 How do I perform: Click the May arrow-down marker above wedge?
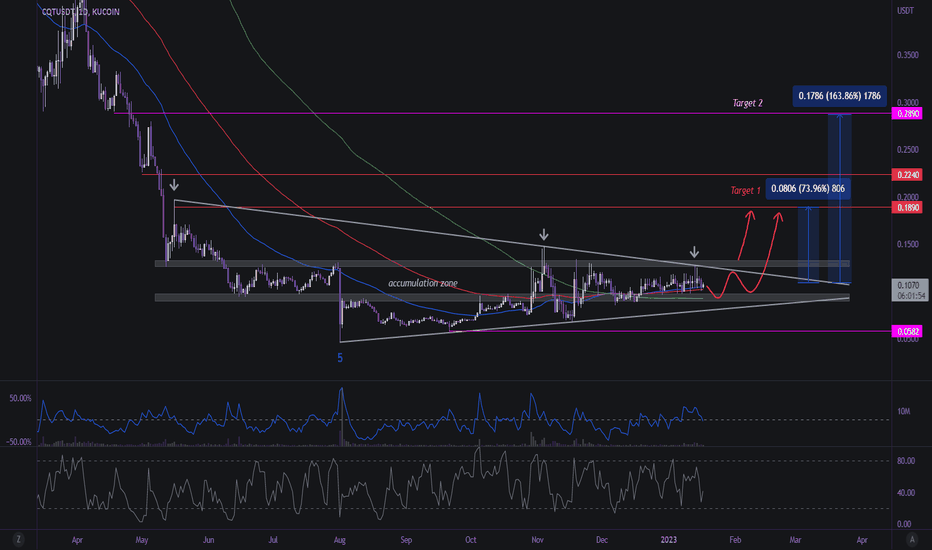click(x=174, y=185)
